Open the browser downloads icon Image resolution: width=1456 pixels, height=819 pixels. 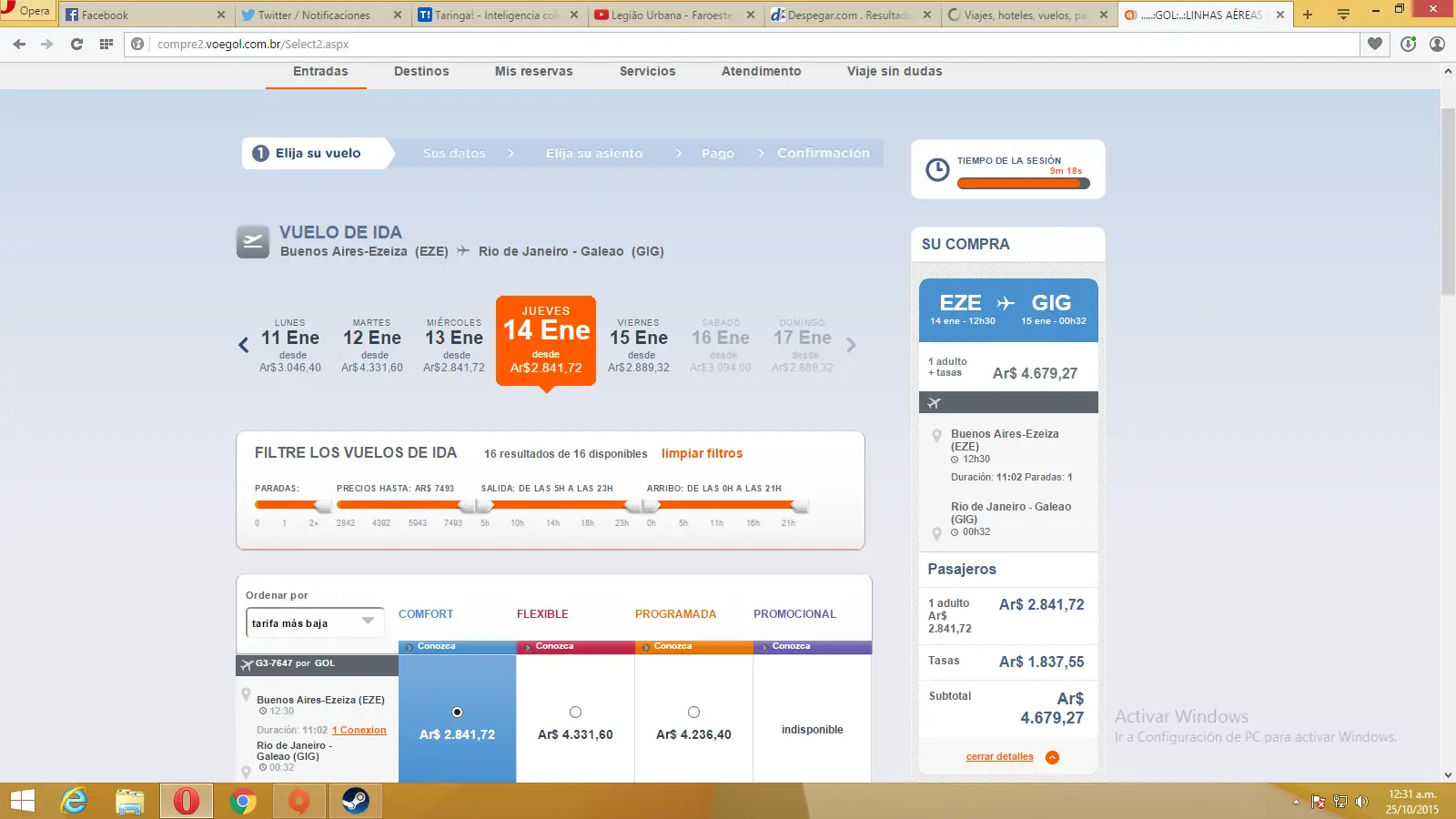[x=1409, y=44]
